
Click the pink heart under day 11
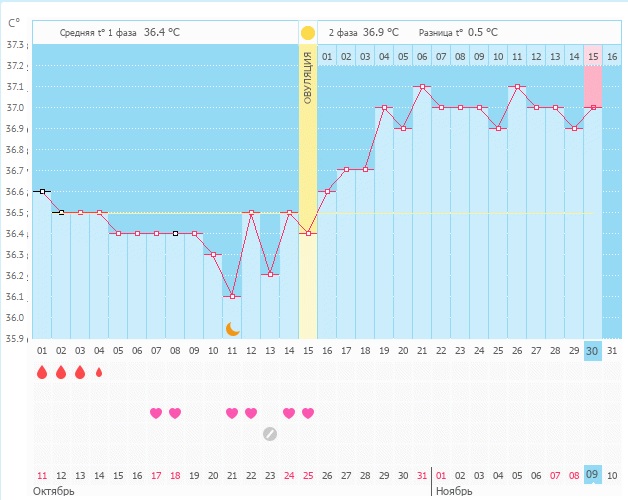[232, 413]
